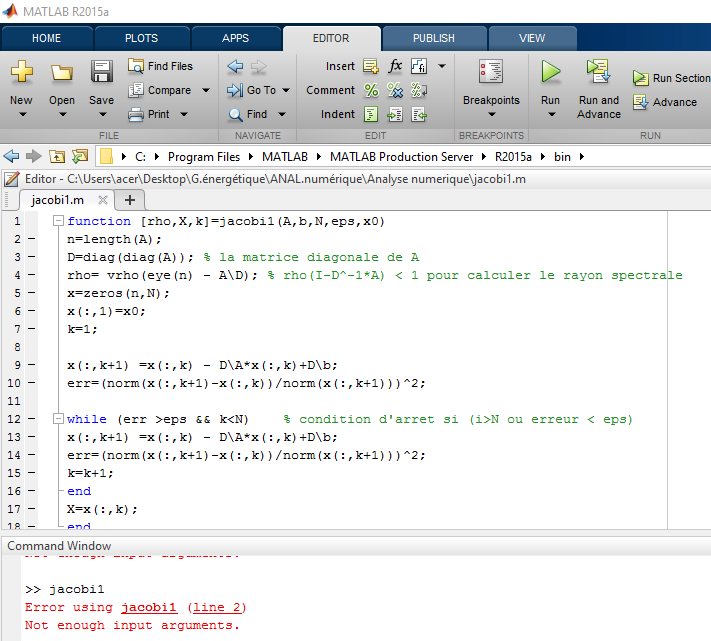The width and height of the screenshot is (711, 641).
Task: Toggle breakpoint dash on line 13
Action: tap(31, 437)
